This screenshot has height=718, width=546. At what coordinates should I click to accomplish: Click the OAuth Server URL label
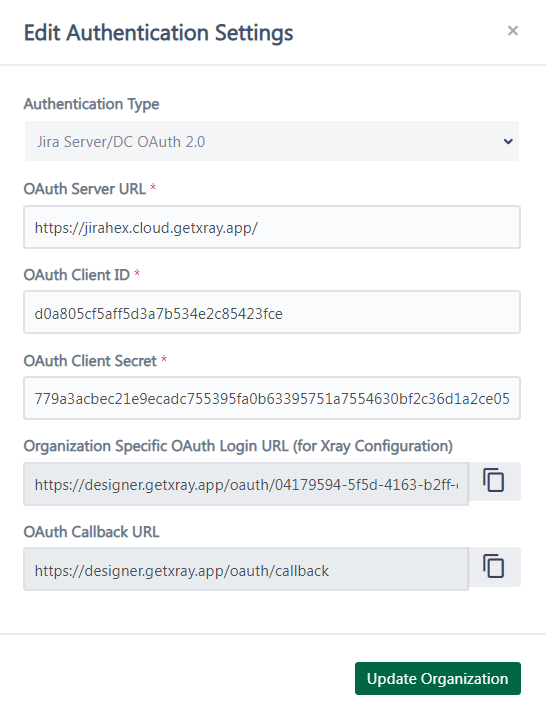coord(85,189)
